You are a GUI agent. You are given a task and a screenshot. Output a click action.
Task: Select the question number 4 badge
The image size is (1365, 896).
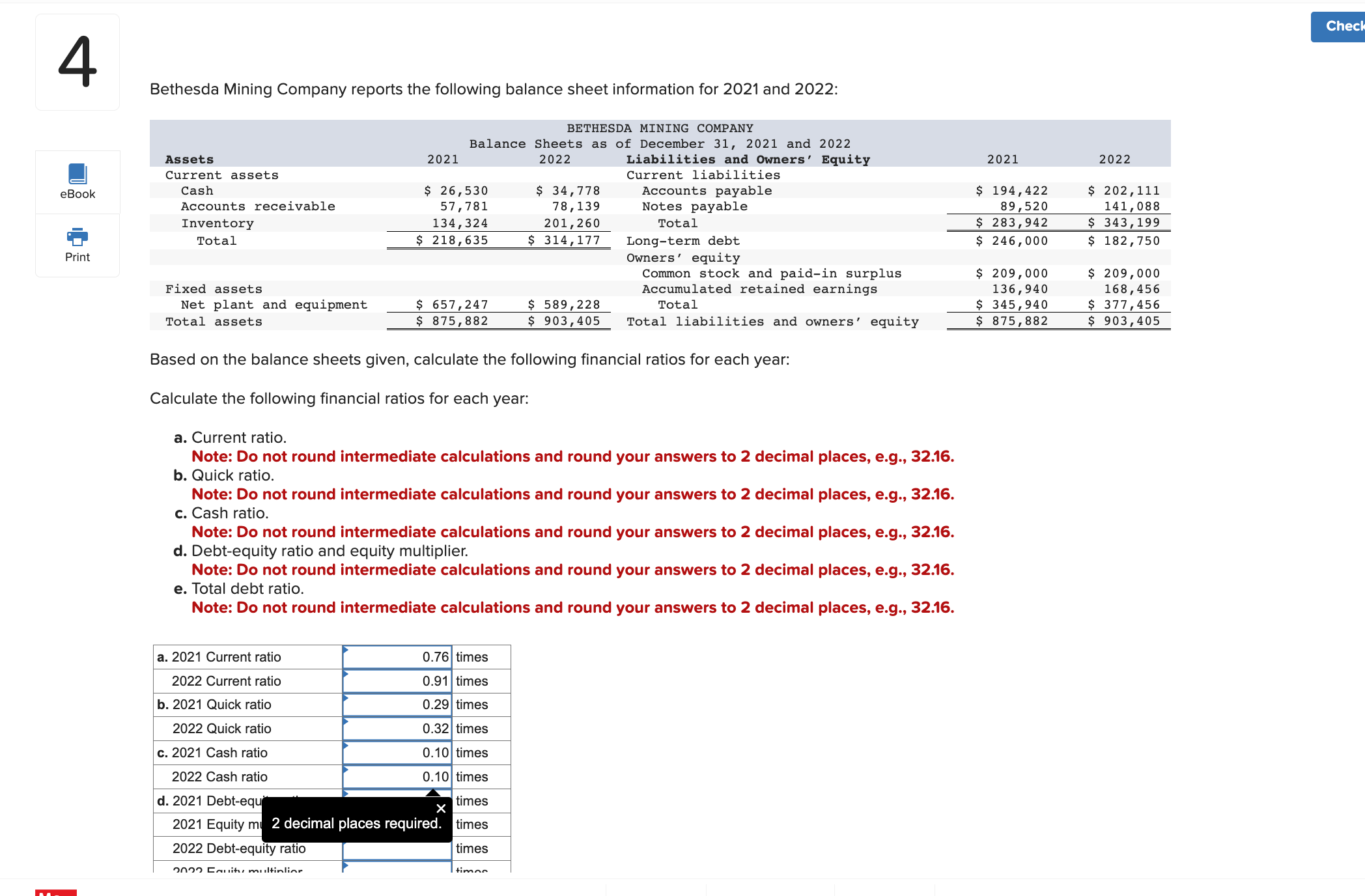pyautogui.click(x=77, y=62)
